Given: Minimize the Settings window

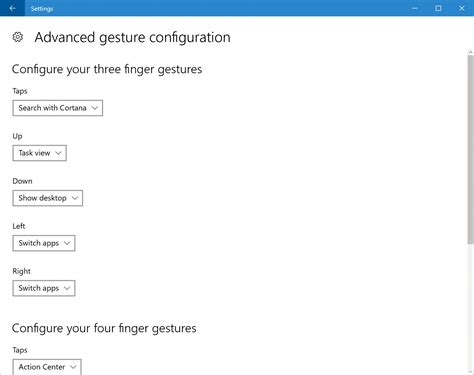Looking at the screenshot, I should click(x=415, y=8).
